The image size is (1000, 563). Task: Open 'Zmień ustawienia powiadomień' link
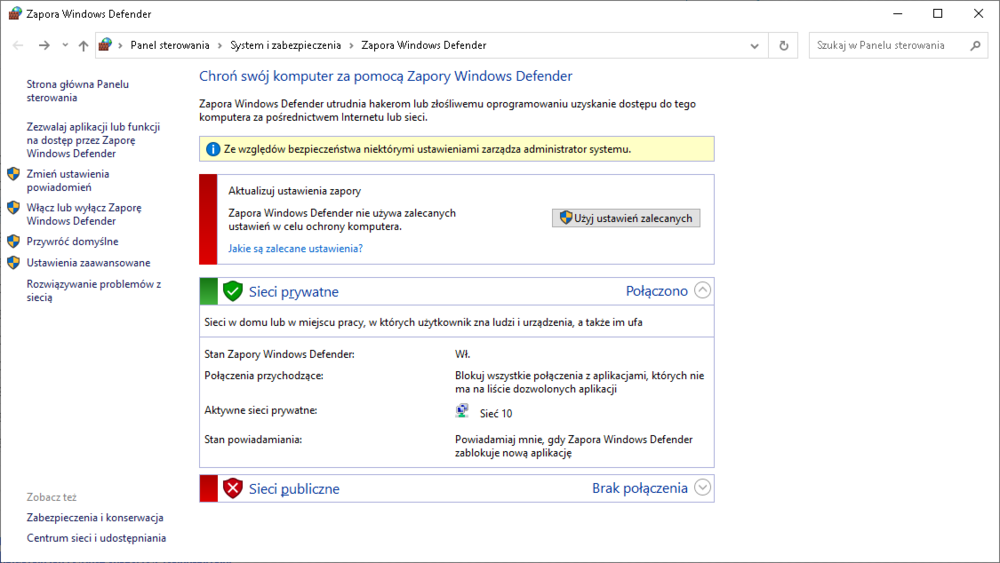(68, 180)
